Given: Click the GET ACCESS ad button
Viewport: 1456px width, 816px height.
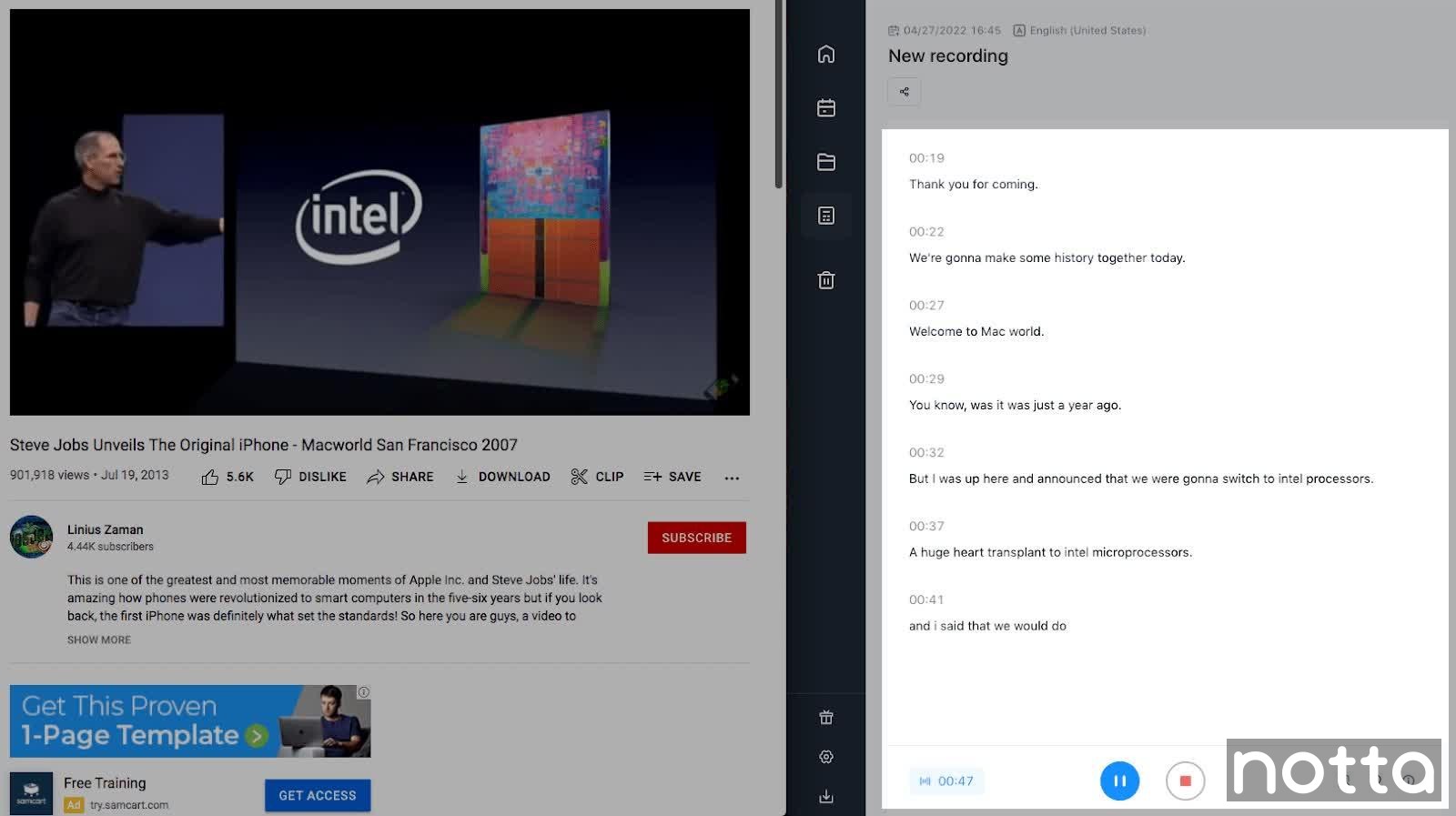Looking at the screenshot, I should [x=318, y=795].
